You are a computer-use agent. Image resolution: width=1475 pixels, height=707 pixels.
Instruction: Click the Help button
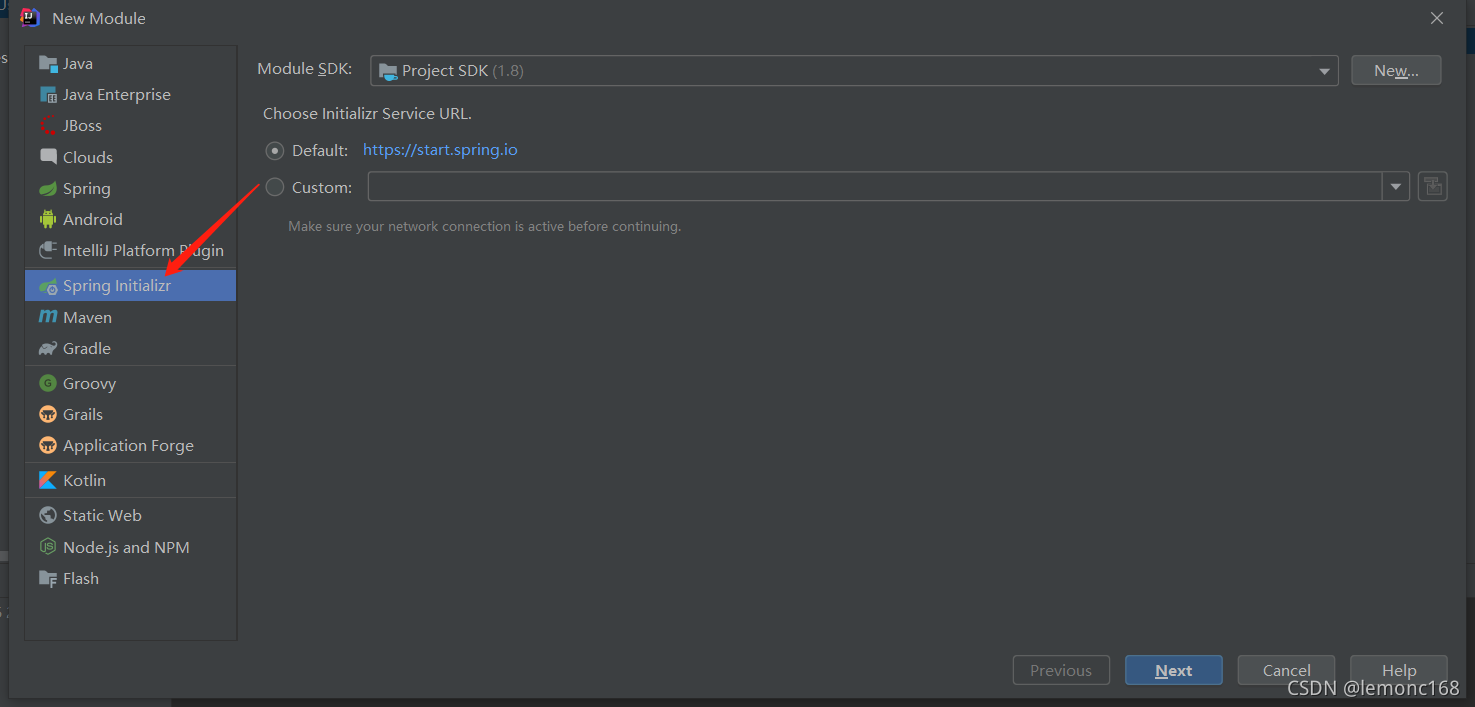click(x=1398, y=671)
